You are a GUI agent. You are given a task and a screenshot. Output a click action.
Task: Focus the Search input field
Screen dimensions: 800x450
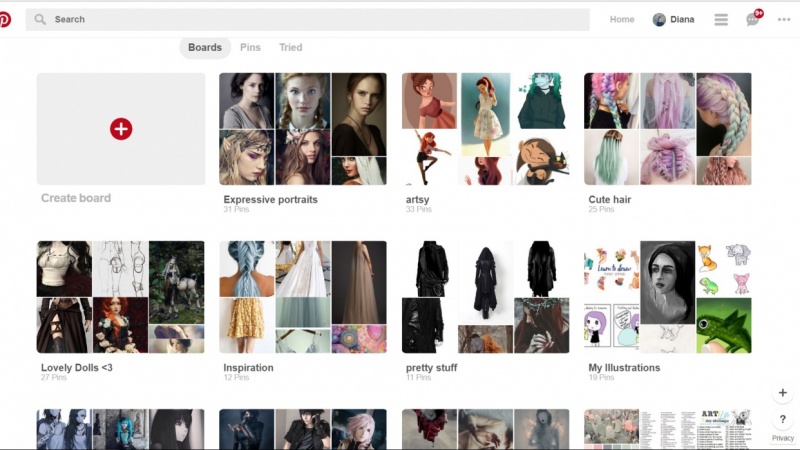308,19
